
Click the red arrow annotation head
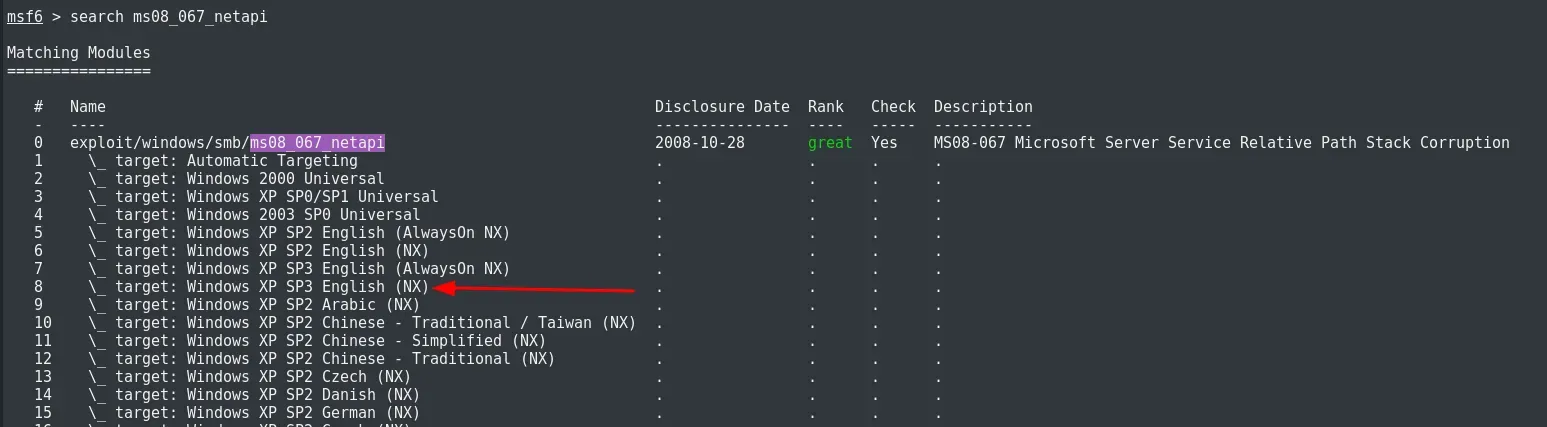point(446,288)
